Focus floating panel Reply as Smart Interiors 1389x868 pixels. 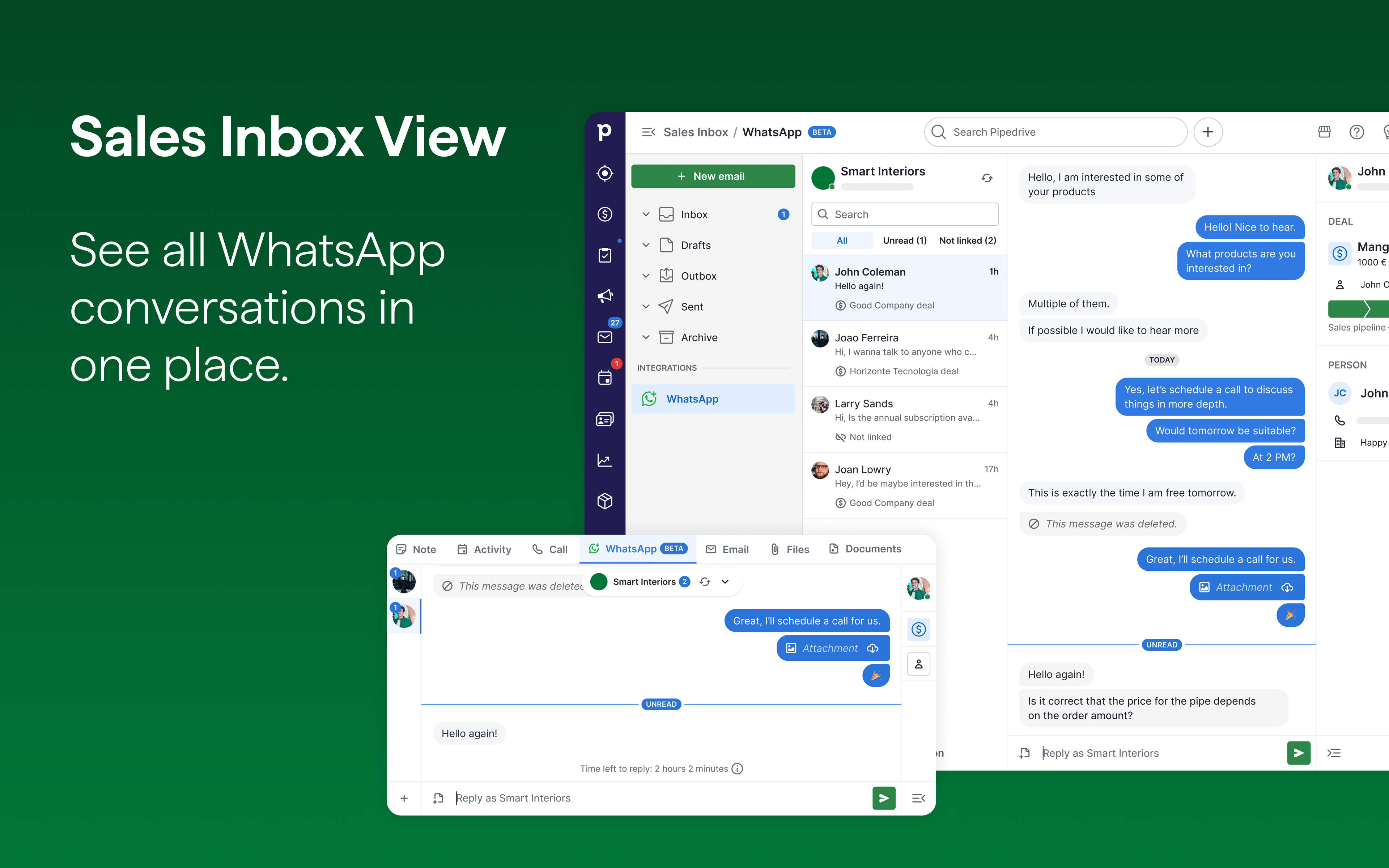click(x=660, y=798)
